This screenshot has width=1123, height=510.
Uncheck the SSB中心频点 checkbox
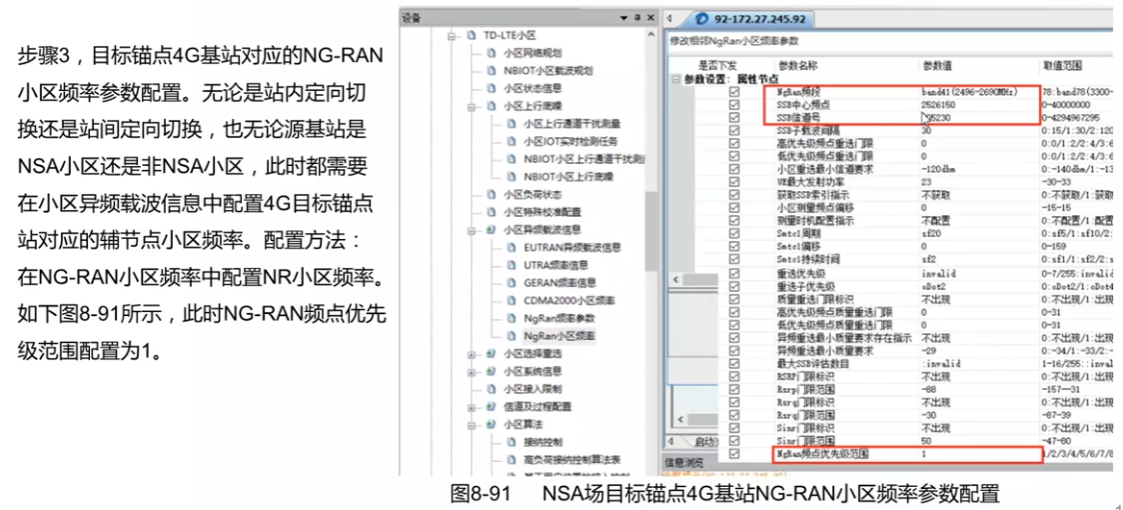733,105
